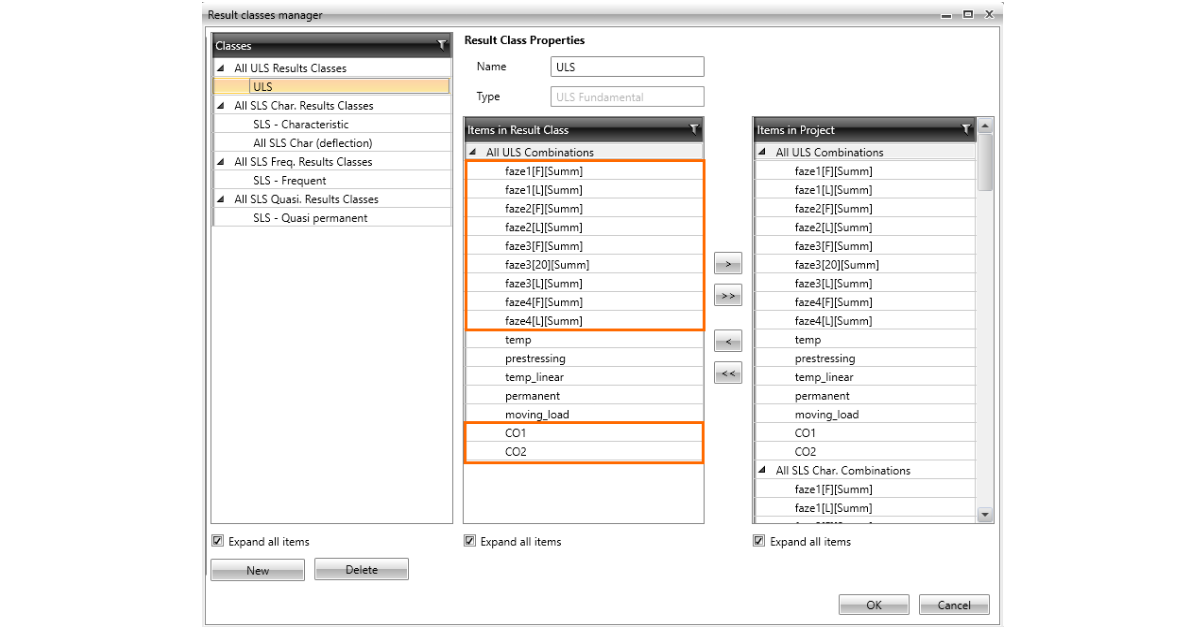Screen dimensions: 1200x630
Task: Click the New button
Action: click(258, 570)
